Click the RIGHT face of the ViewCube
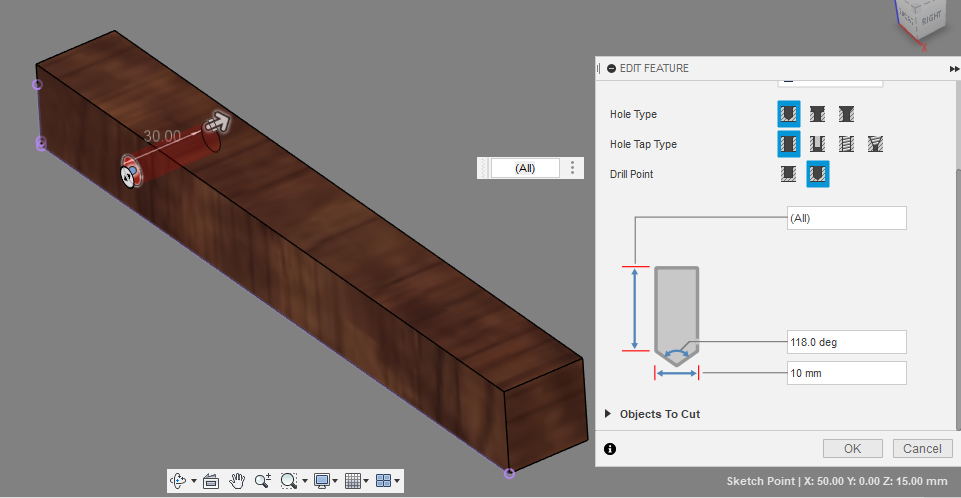Screen dimensions: 961x498 (x=931, y=18)
